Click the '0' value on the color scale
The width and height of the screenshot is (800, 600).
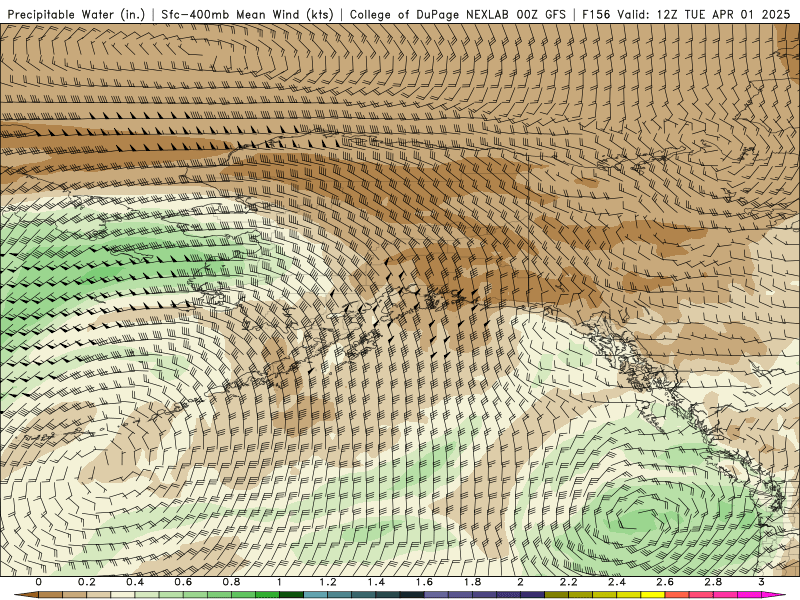coord(39,582)
